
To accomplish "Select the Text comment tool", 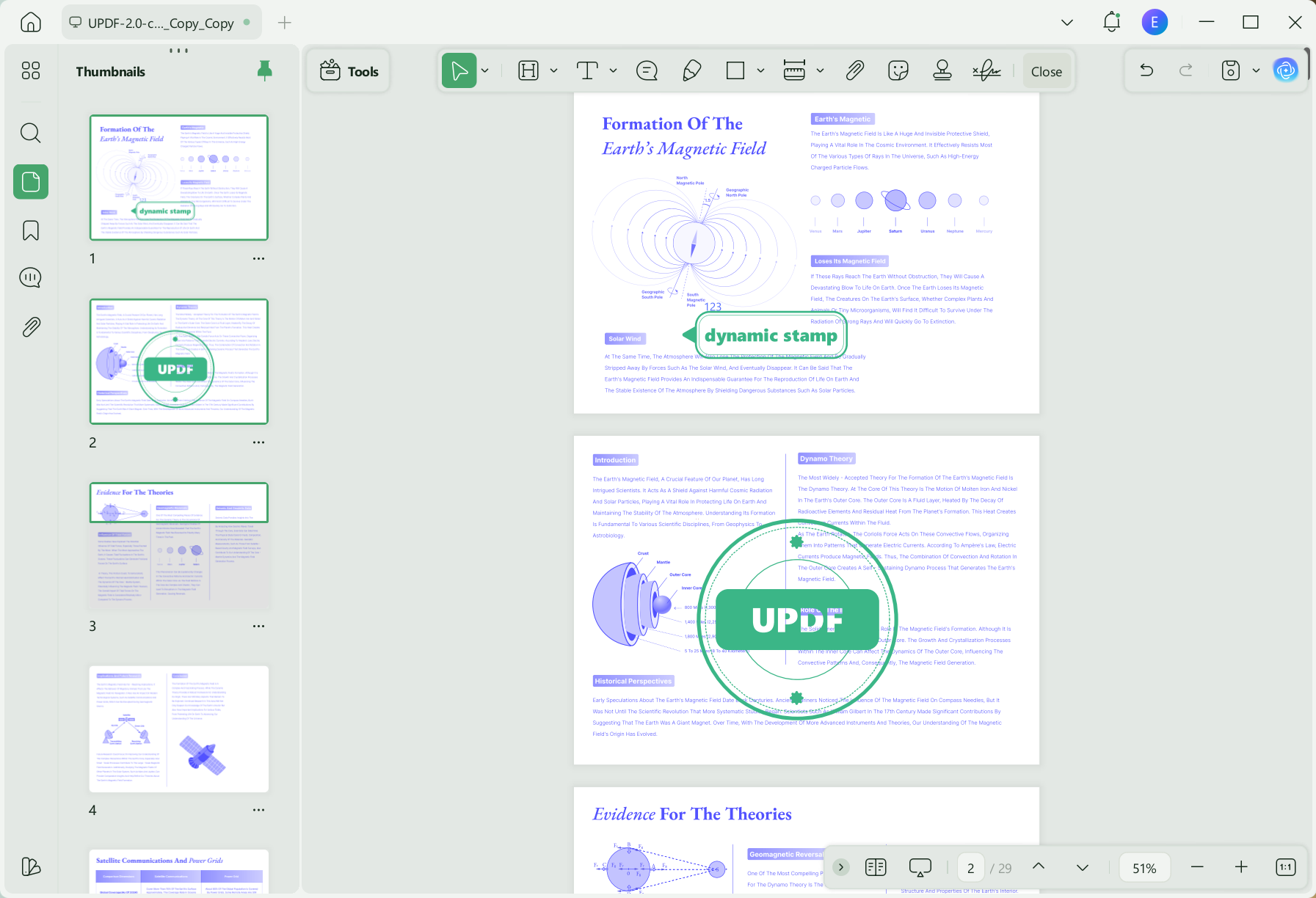I will pyautogui.click(x=587, y=70).
